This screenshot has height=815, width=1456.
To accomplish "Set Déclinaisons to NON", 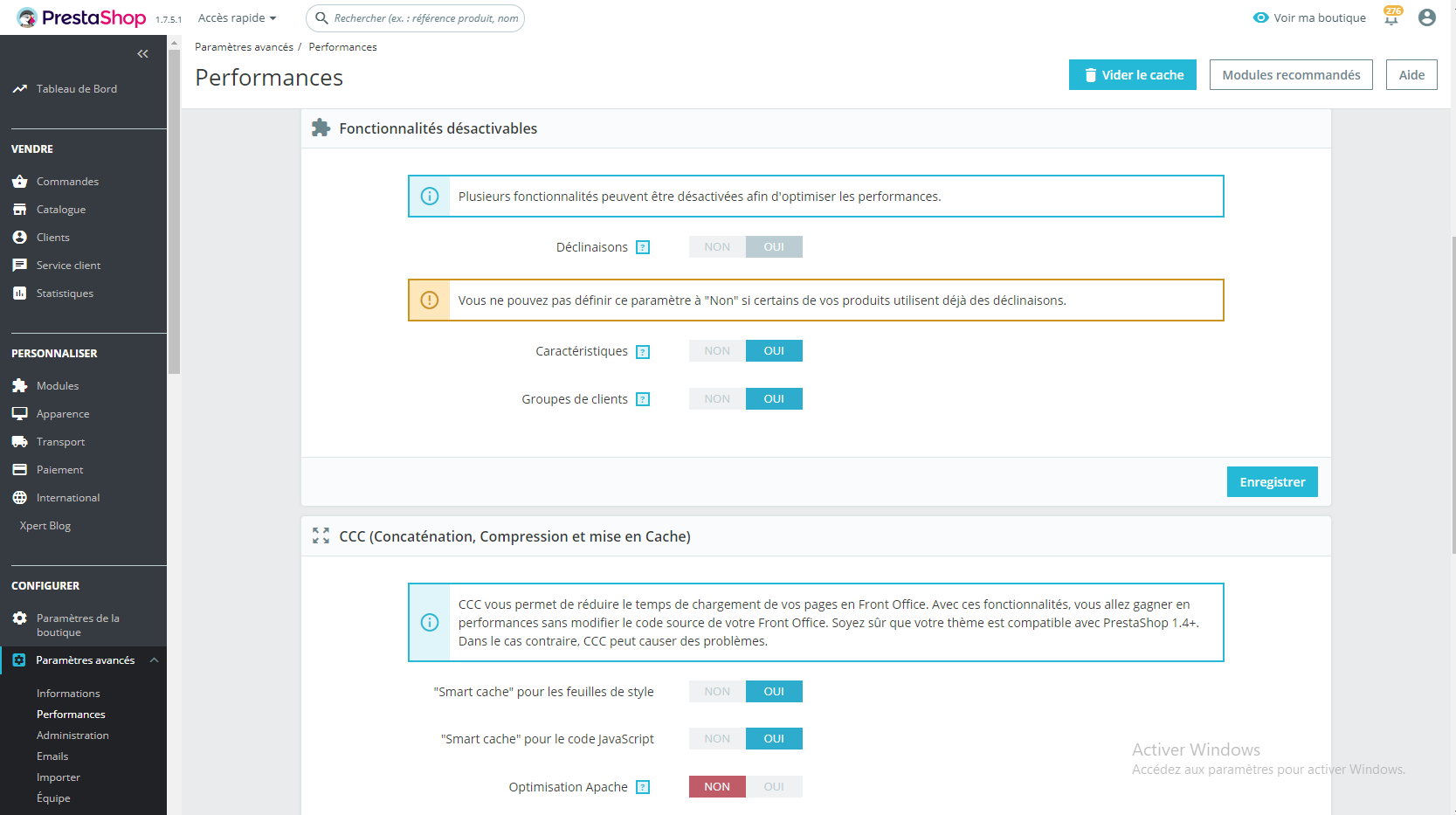I will [717, 247].
